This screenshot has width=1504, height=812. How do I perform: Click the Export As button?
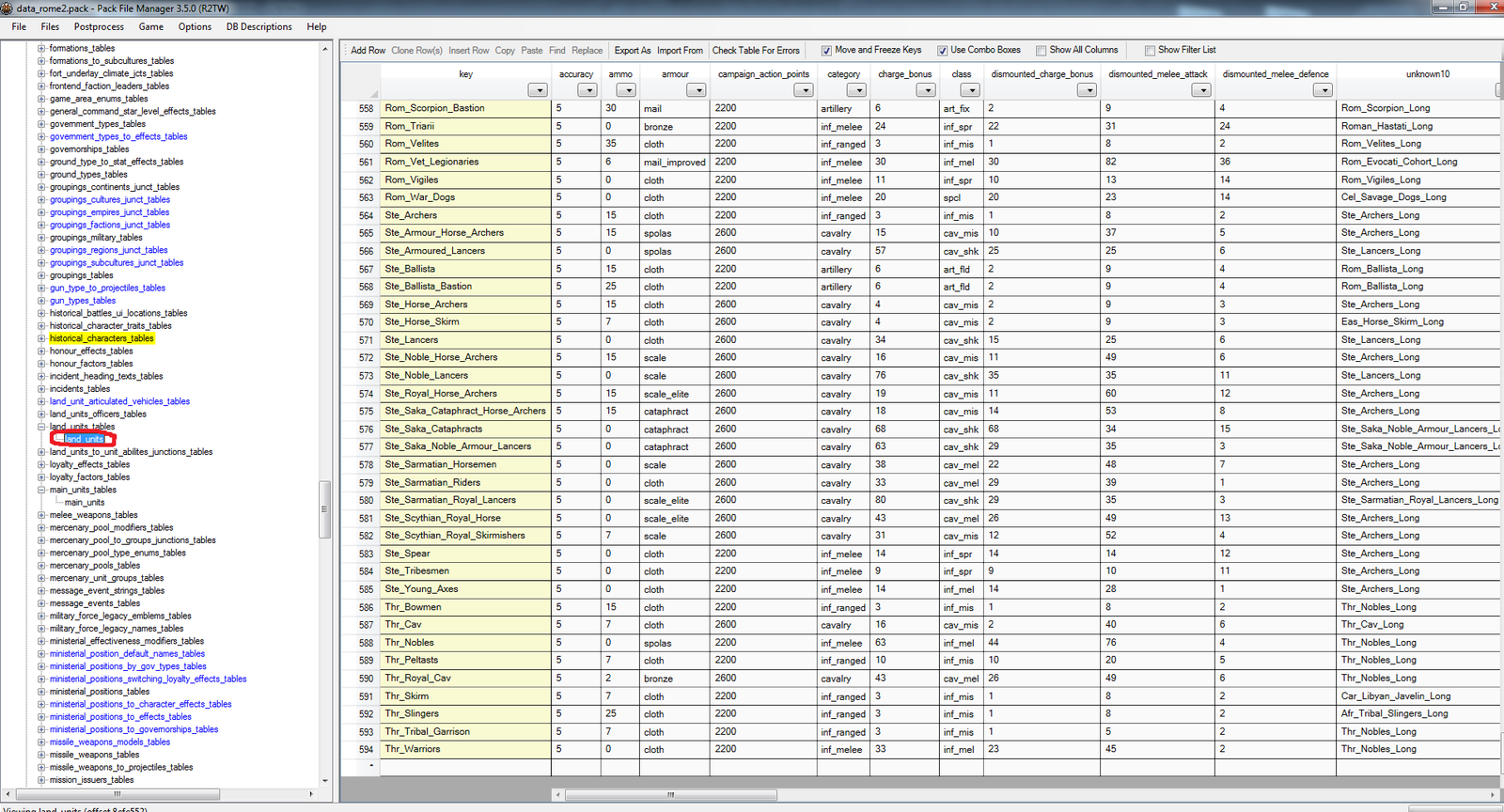[633, 51]
